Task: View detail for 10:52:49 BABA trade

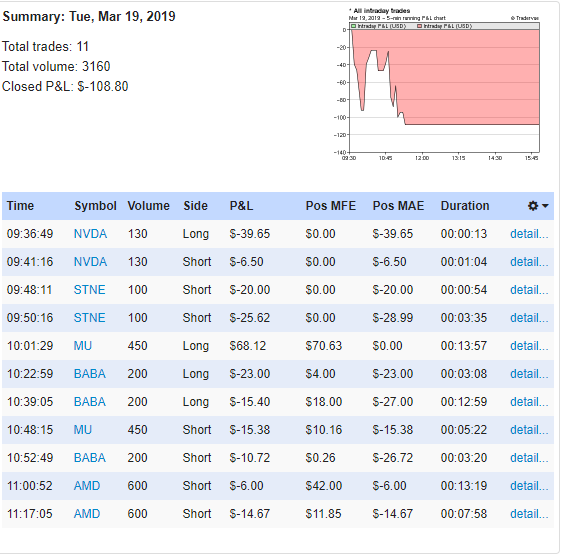Action: (529, 457)
